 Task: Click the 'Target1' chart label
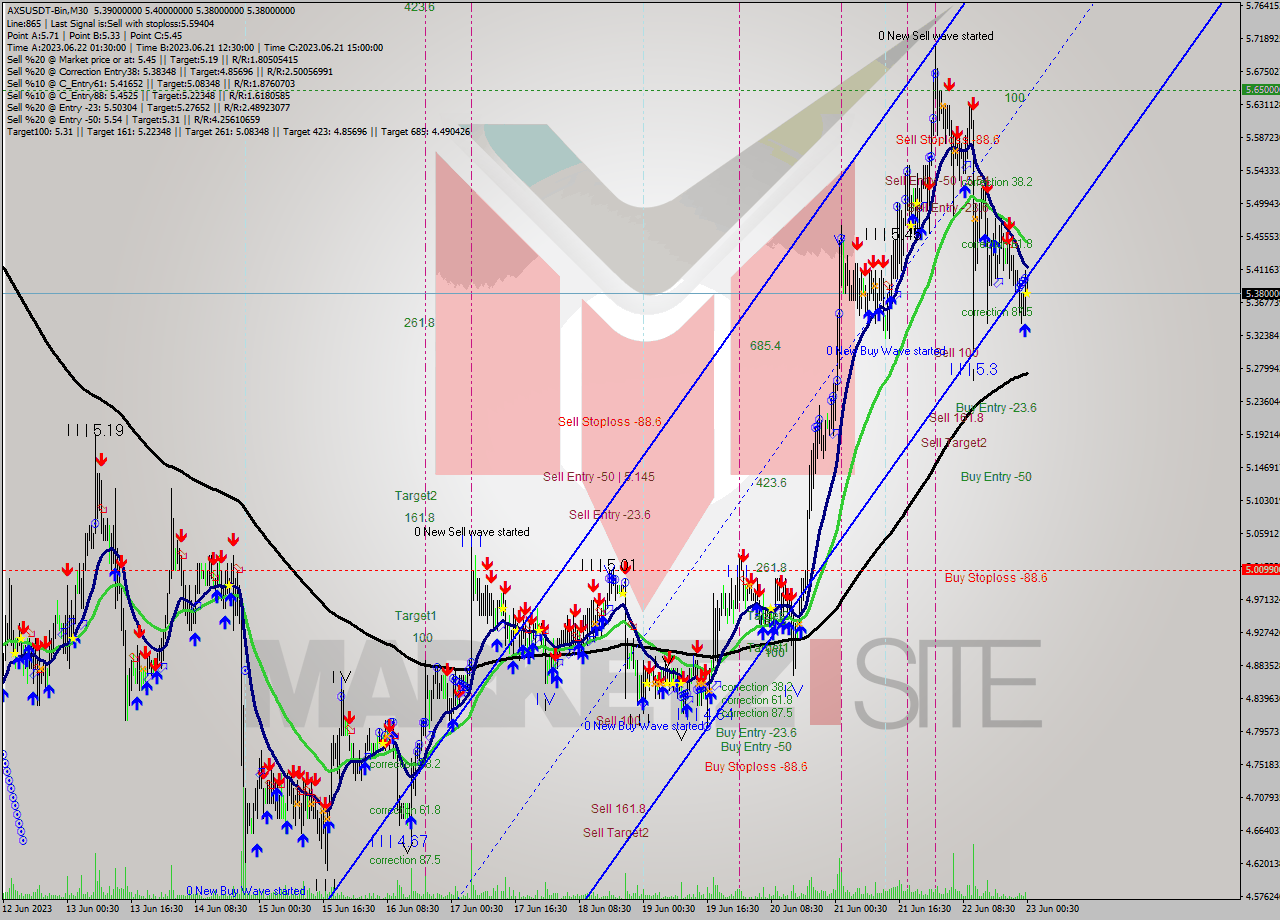(x=415, y=615)
